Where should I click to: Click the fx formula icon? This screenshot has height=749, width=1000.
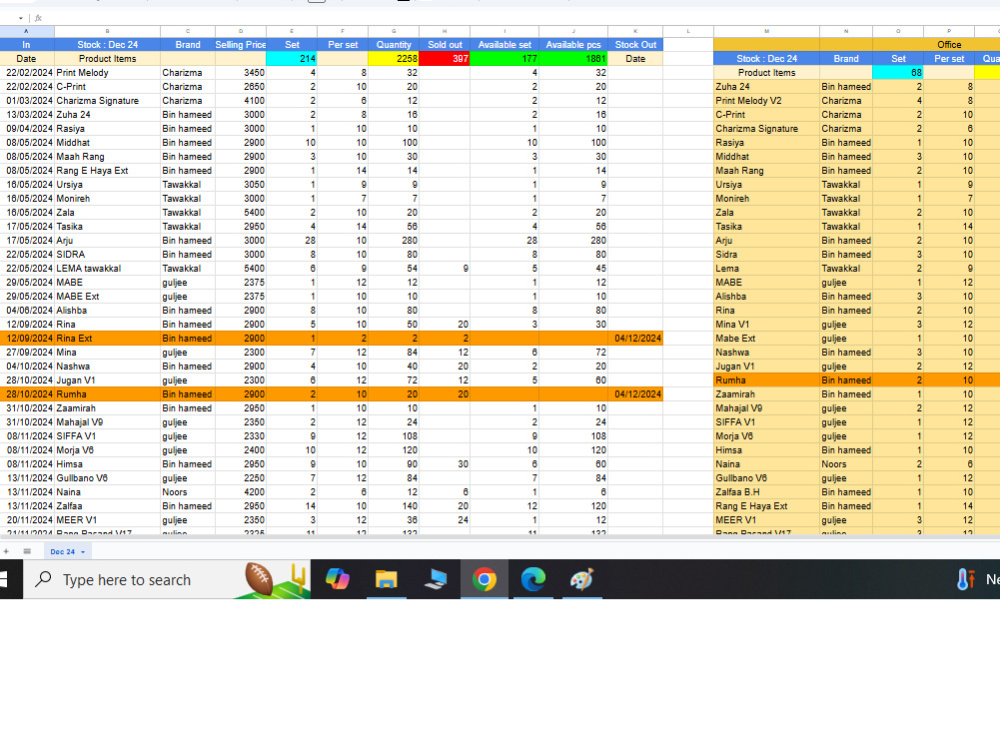tap(38, 19)
